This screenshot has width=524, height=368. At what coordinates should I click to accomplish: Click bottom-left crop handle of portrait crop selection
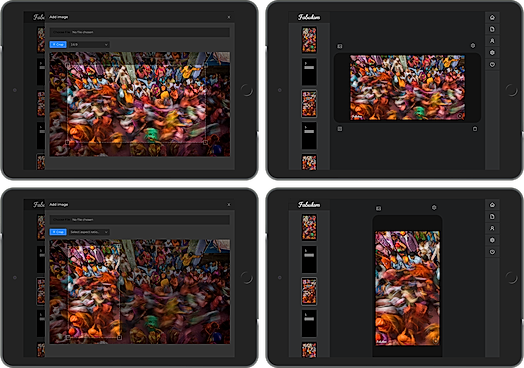[68, 337]
